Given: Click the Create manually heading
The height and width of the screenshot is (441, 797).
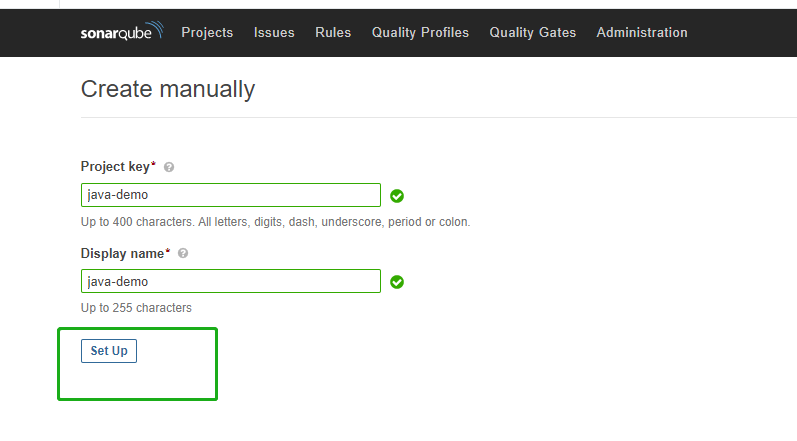Looking at the screenshot, I should [x=168, y=89].
